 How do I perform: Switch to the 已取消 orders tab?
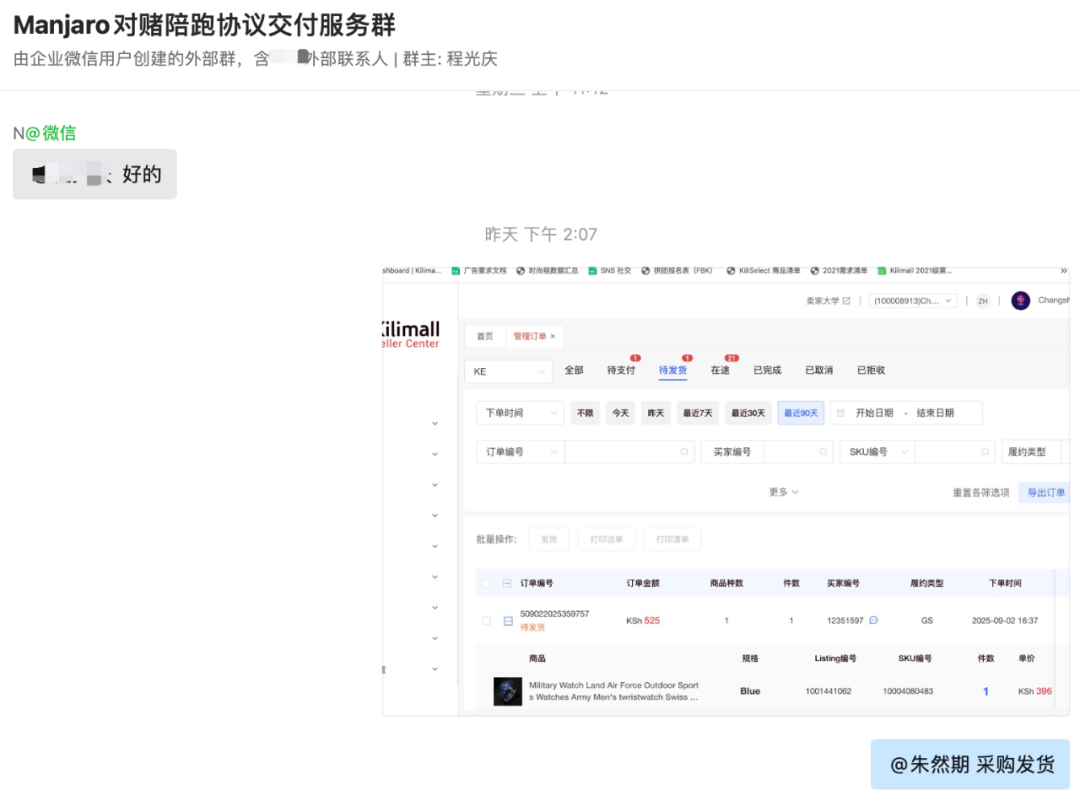[x=819, y=370]
